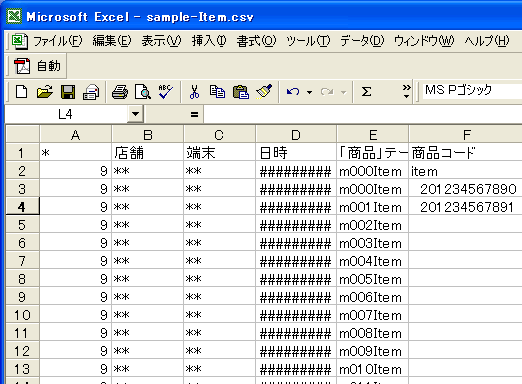Image resolution: width=522 pixels, height=384 pixels.
Task: Select column D by its header
Action: click(x=296, y=135)
